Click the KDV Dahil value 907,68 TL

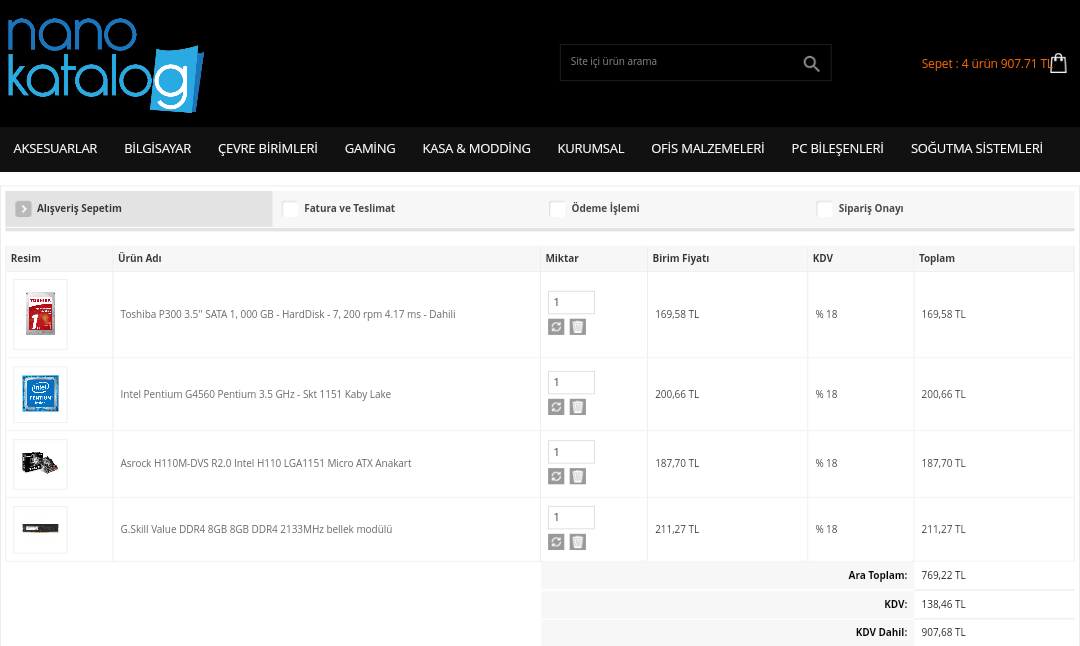tap(944, 632)
